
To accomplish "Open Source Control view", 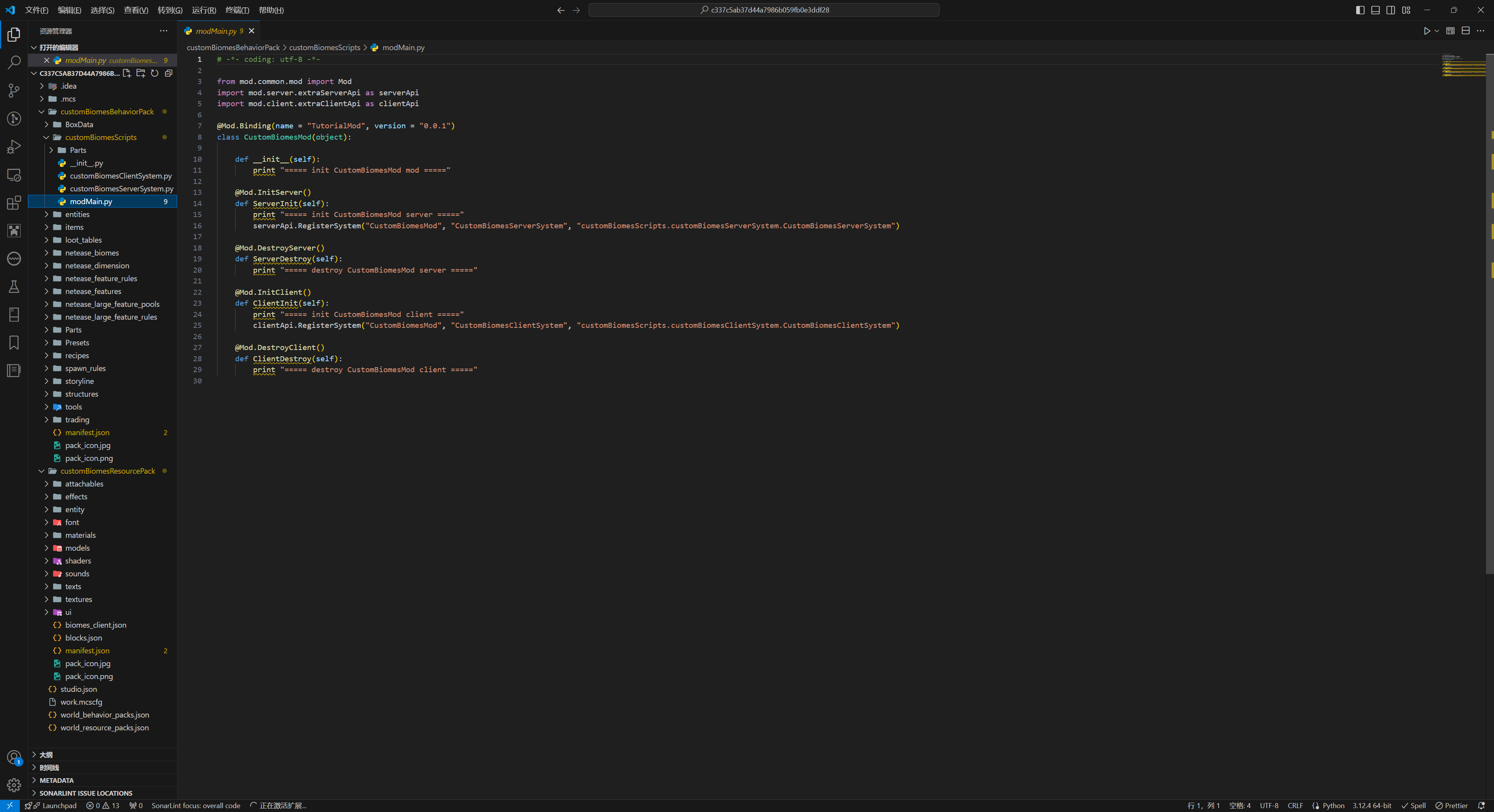I will [14, 90].
